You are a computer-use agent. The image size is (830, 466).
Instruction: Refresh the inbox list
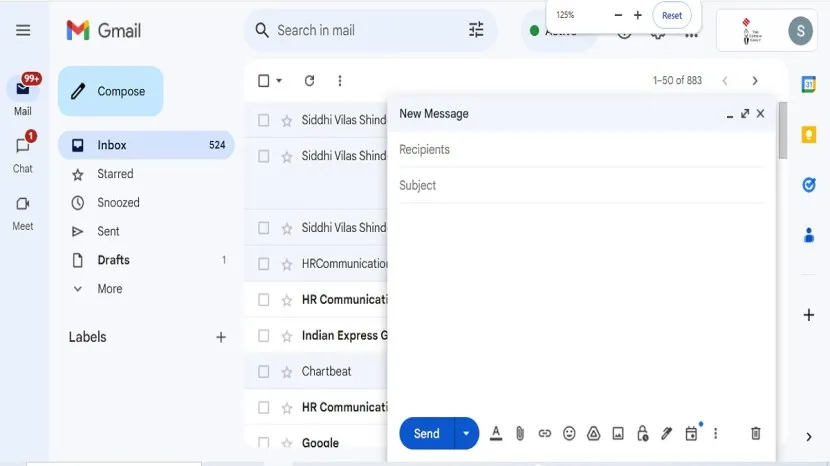(310, 80)
